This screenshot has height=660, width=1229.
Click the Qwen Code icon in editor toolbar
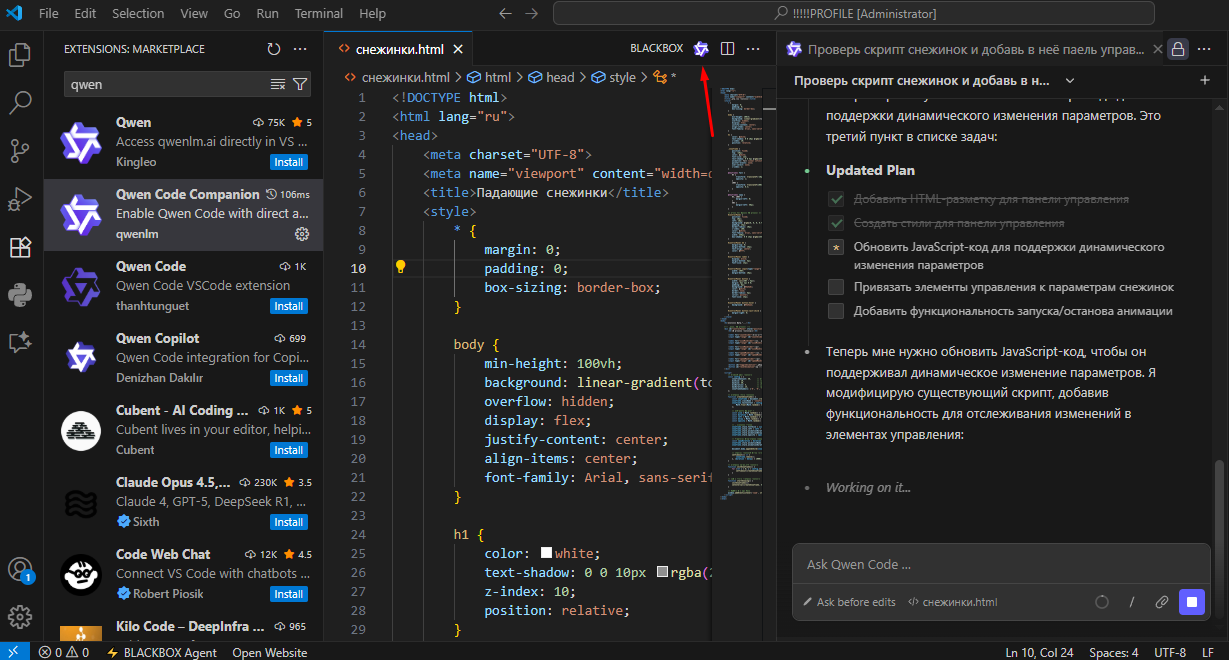tap(701, 49)
